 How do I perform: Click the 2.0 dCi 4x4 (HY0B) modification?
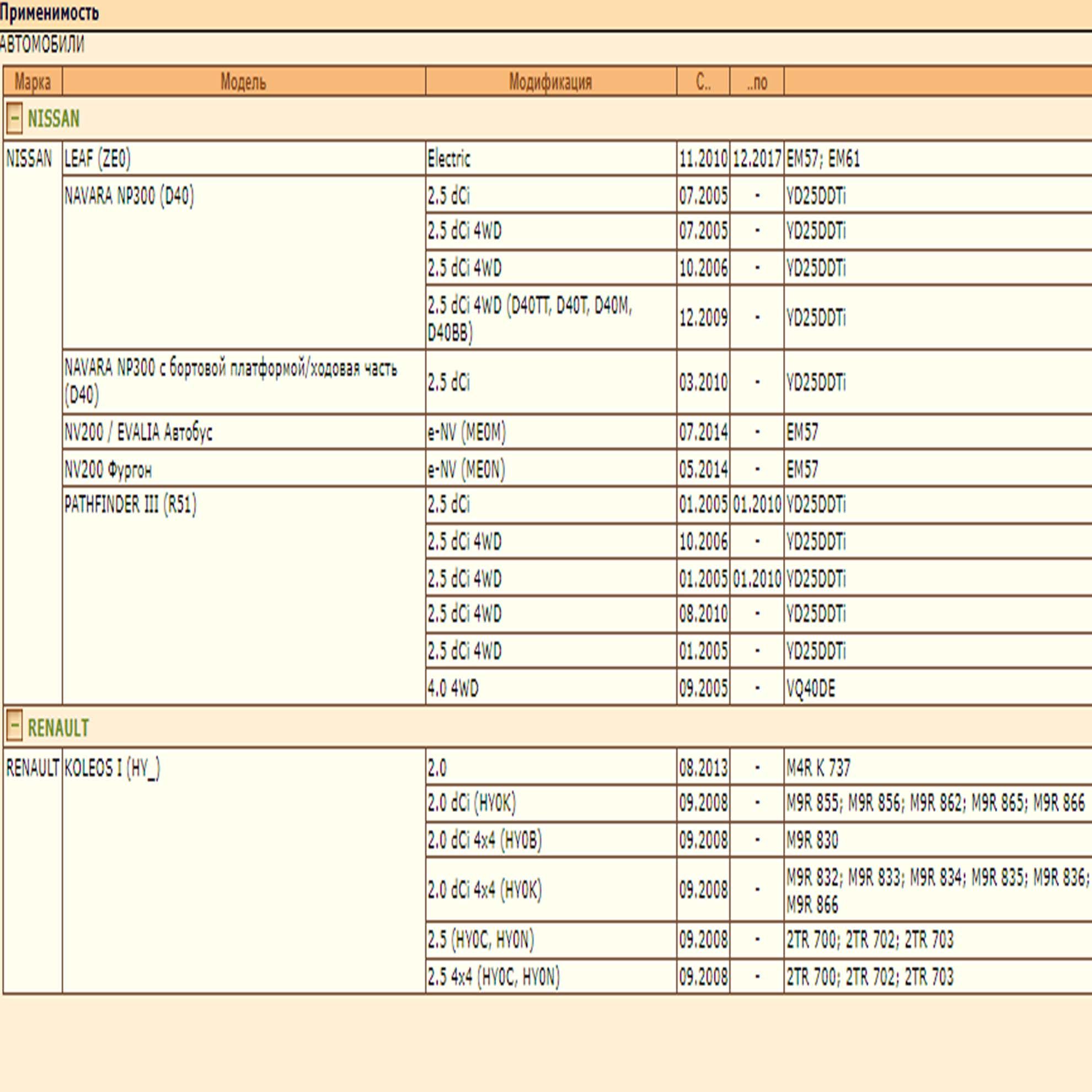coord(550,840)
